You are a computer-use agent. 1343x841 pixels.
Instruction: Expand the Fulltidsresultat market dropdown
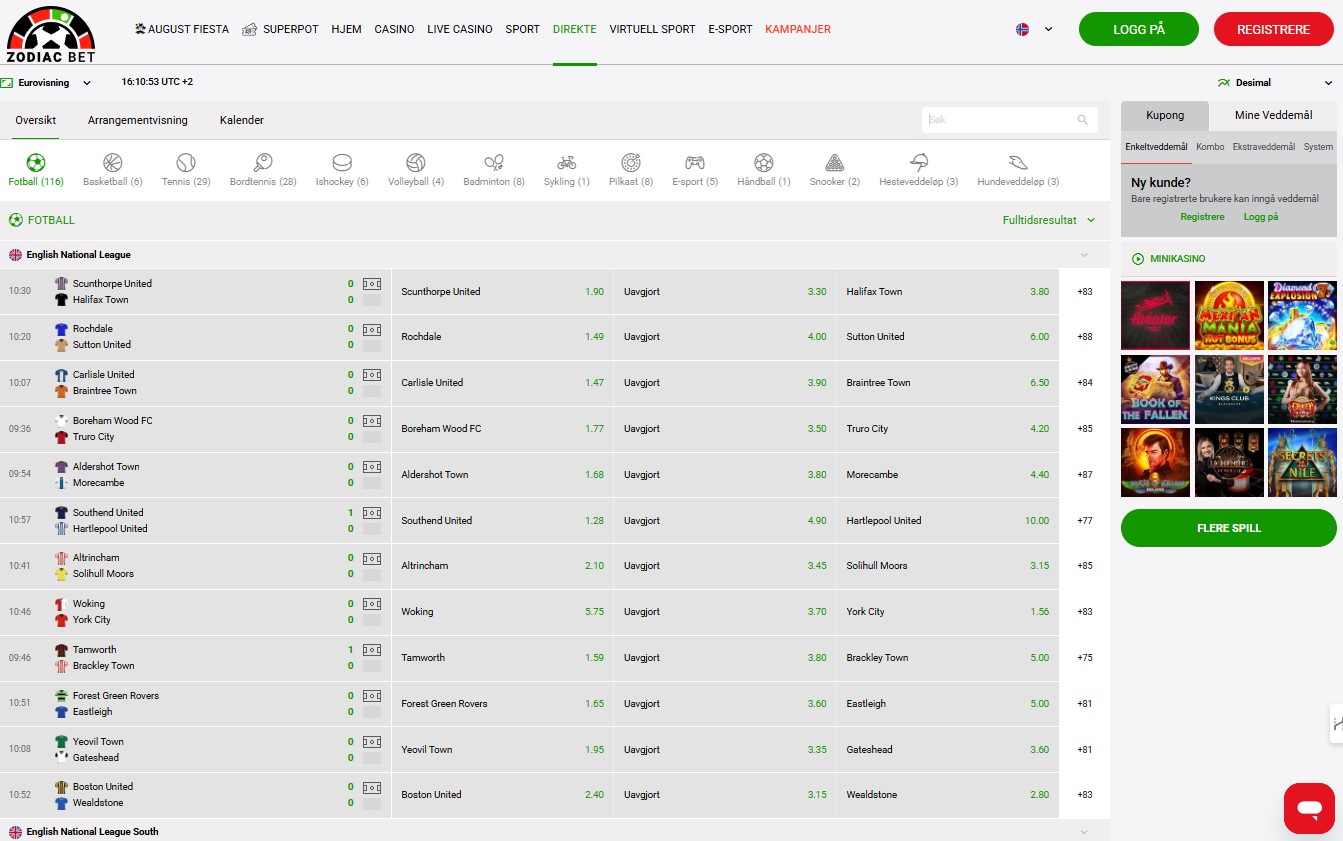(x=1048, y=220)
